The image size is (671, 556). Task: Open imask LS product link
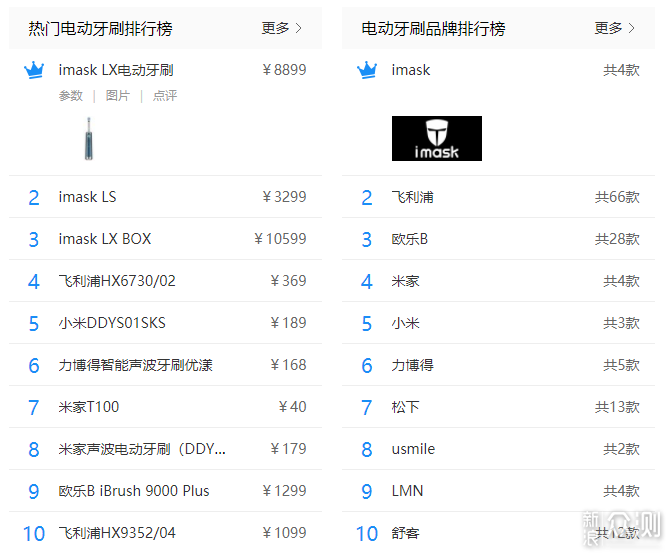[87, 197]
